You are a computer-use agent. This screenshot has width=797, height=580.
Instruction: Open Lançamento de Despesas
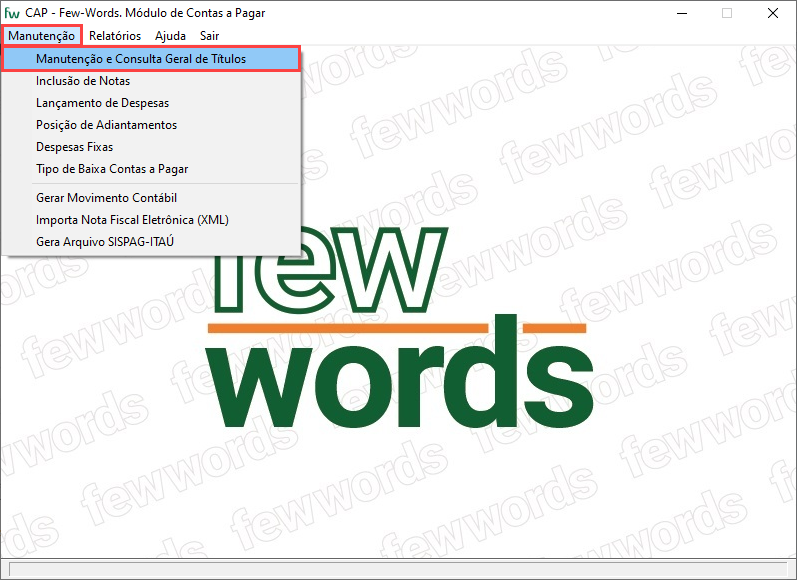point(151,103)
